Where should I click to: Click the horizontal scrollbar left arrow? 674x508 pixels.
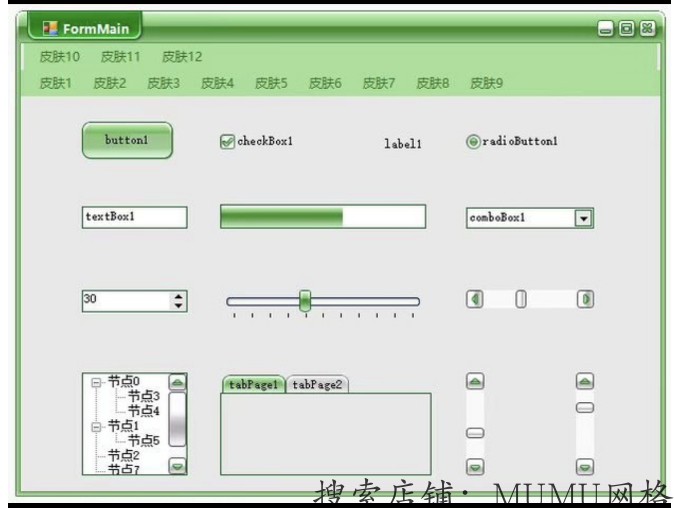point(475,299)
